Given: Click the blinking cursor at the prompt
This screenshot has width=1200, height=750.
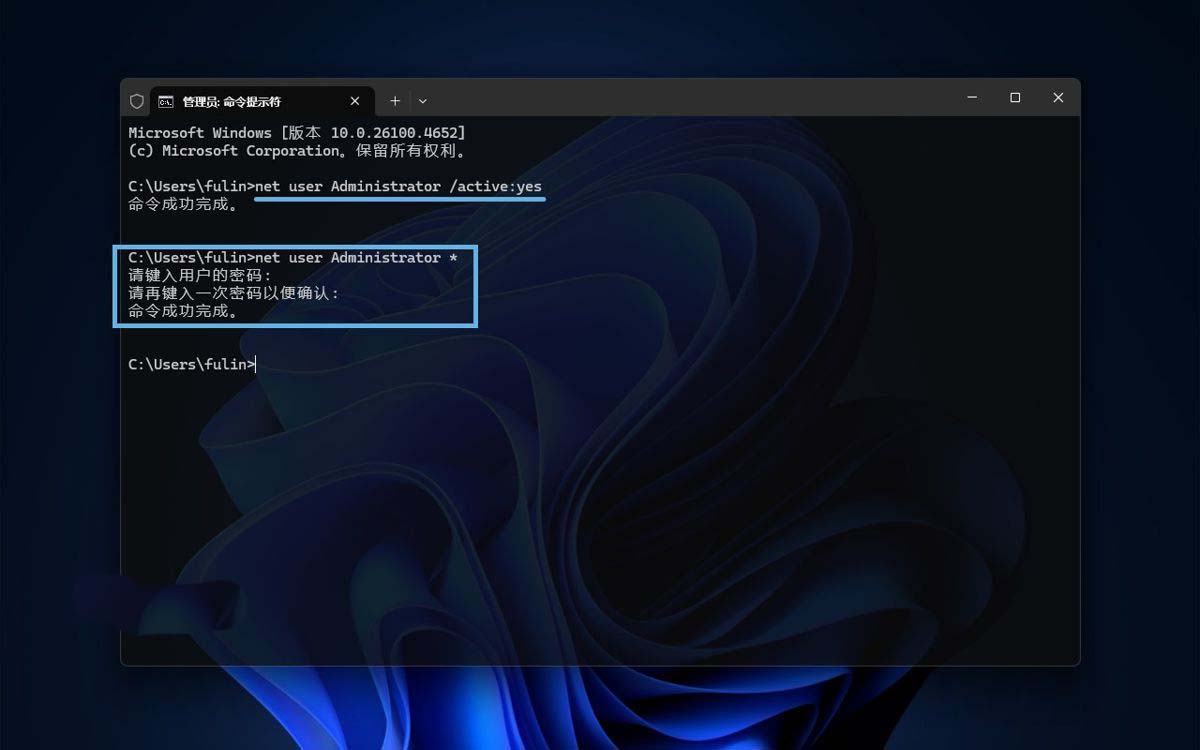Looking at the screenshot, I should (256, 364).
